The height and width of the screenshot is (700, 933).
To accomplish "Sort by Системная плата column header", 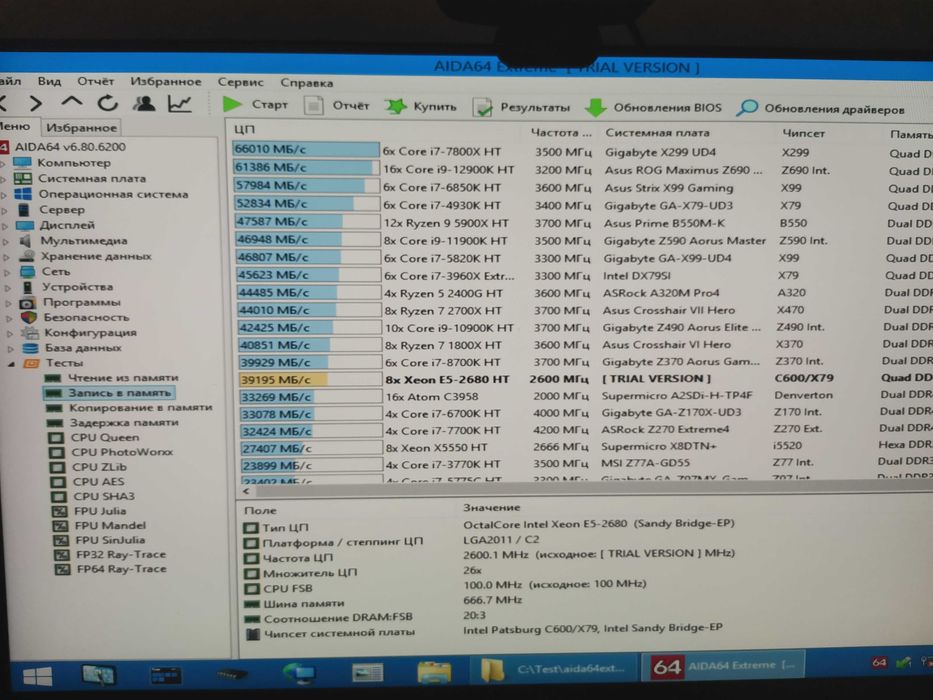I will coord(657,133).
